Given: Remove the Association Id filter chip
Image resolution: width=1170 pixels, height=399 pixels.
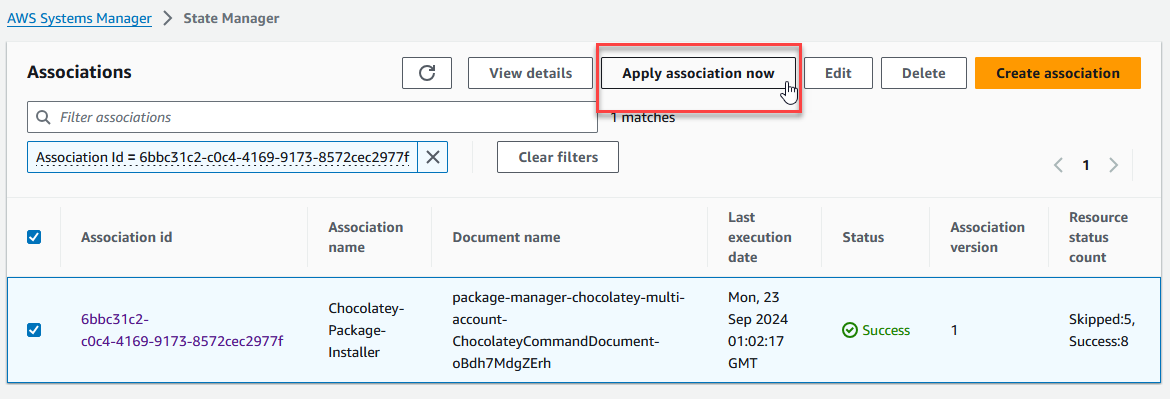Looking at the screenshot, I should [432, 157].
